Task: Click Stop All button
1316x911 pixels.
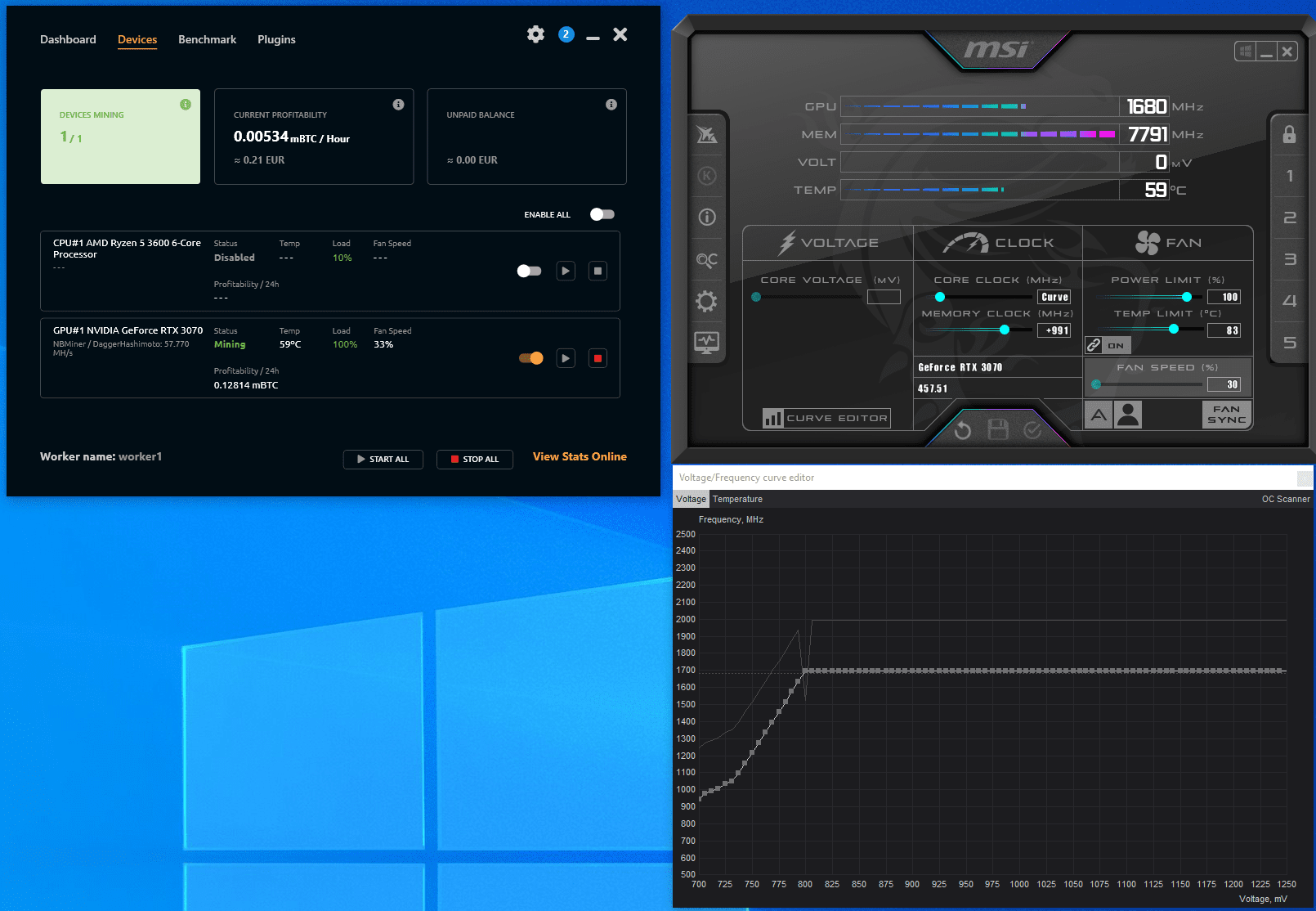Action: [475, 460]
